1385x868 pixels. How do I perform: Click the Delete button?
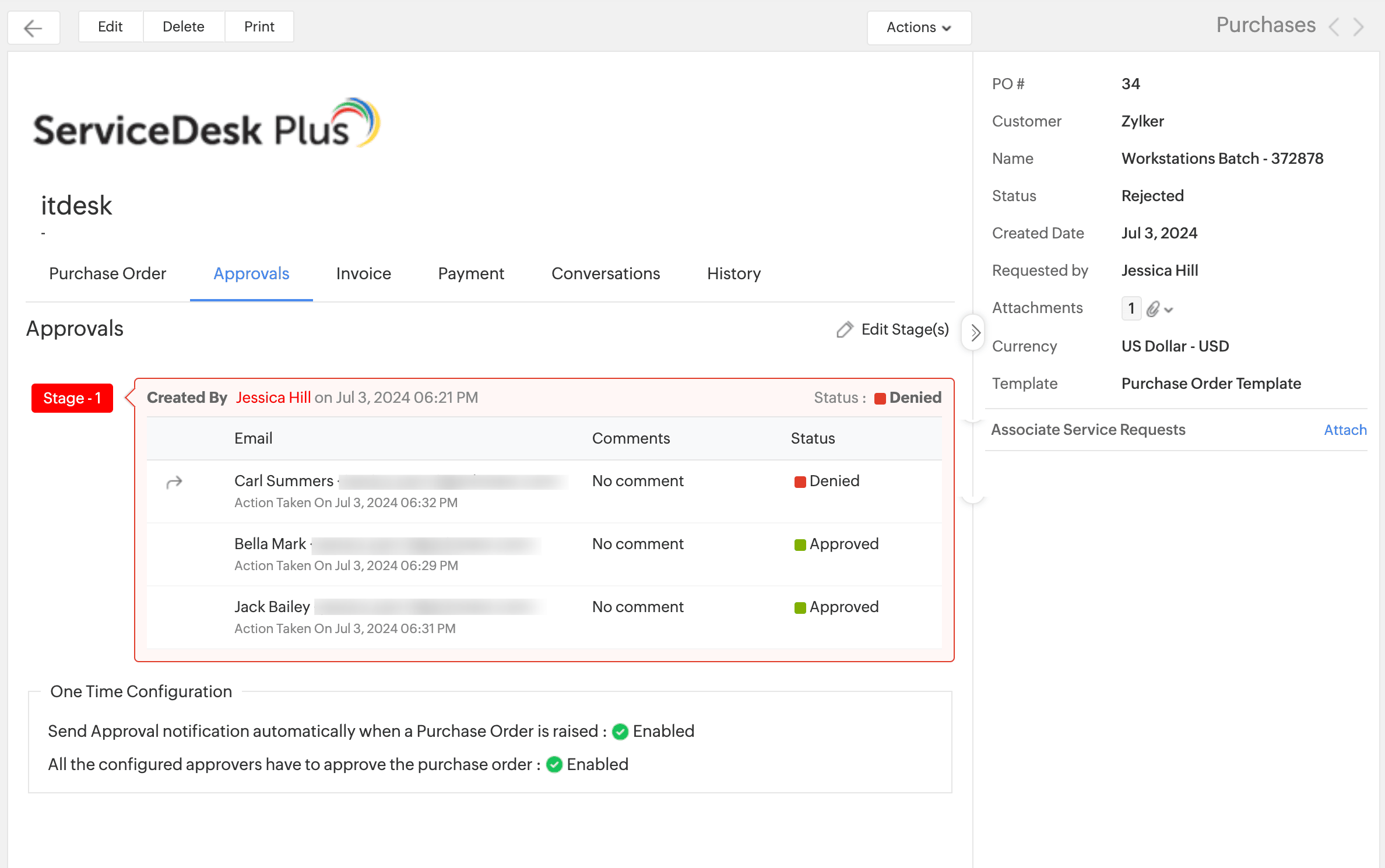click(183, 27)
